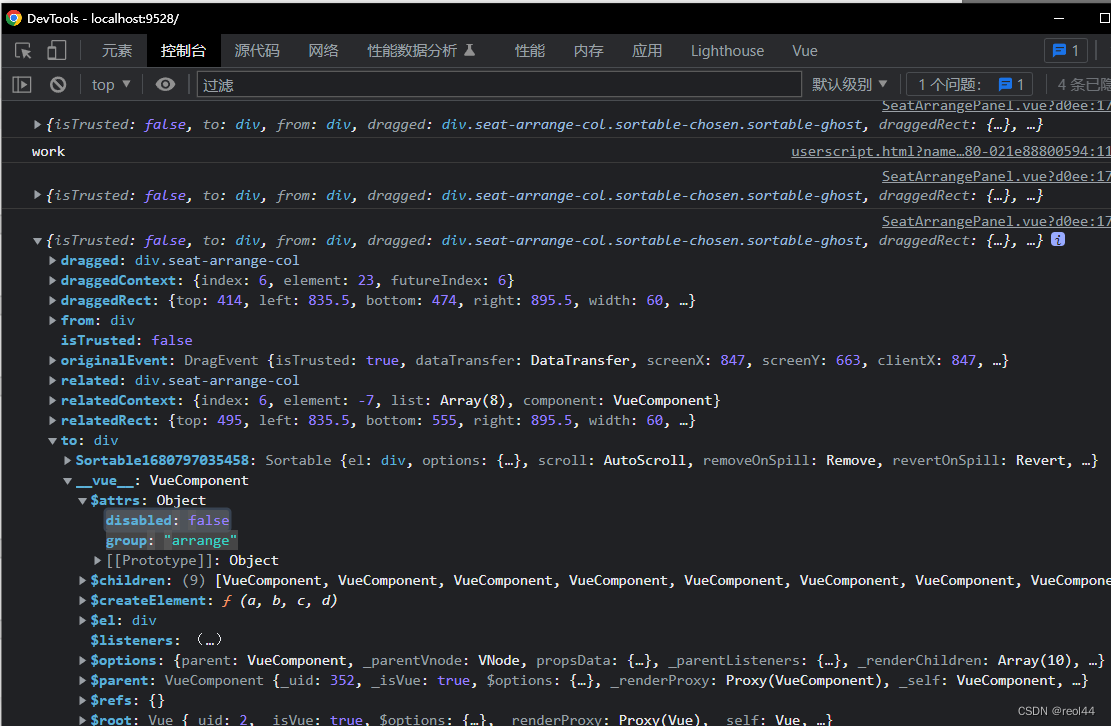Click the Chrome logo in the title bar
1111x726 pixels.
(x=13, y=18)
